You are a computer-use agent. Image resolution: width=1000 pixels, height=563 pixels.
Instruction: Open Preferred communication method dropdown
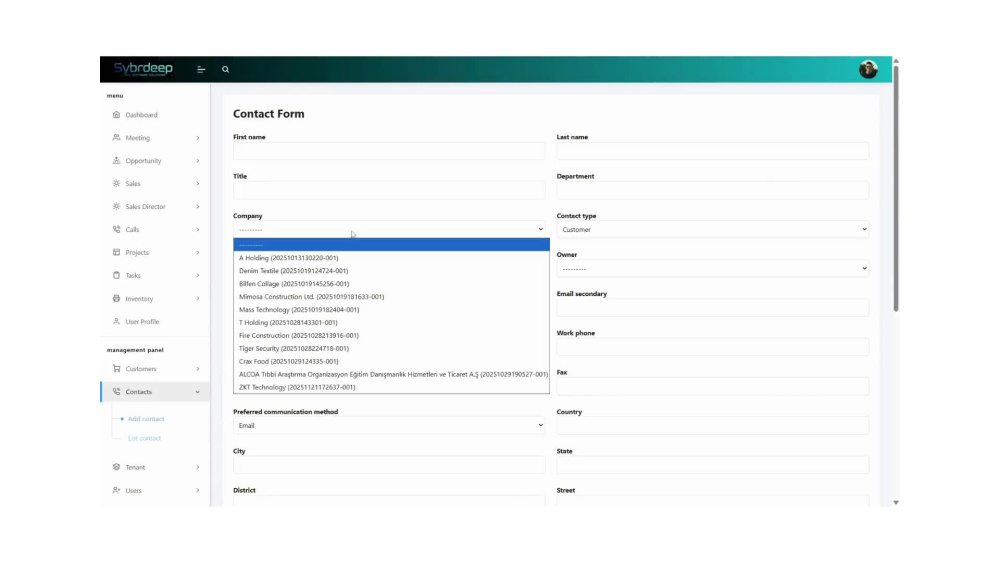pyautogui.click(x=389, y=425)
